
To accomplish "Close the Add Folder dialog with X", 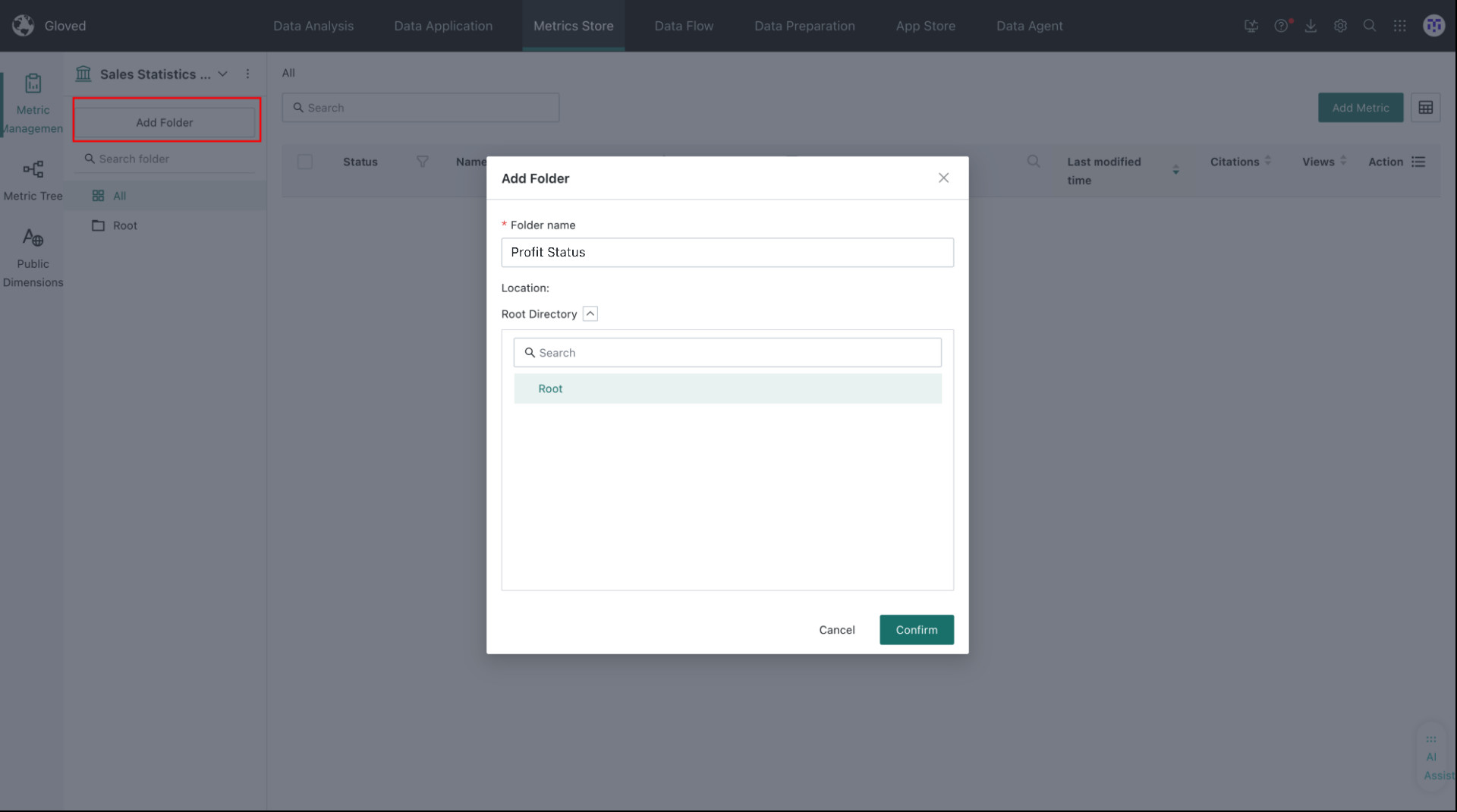I will (943, 178).
